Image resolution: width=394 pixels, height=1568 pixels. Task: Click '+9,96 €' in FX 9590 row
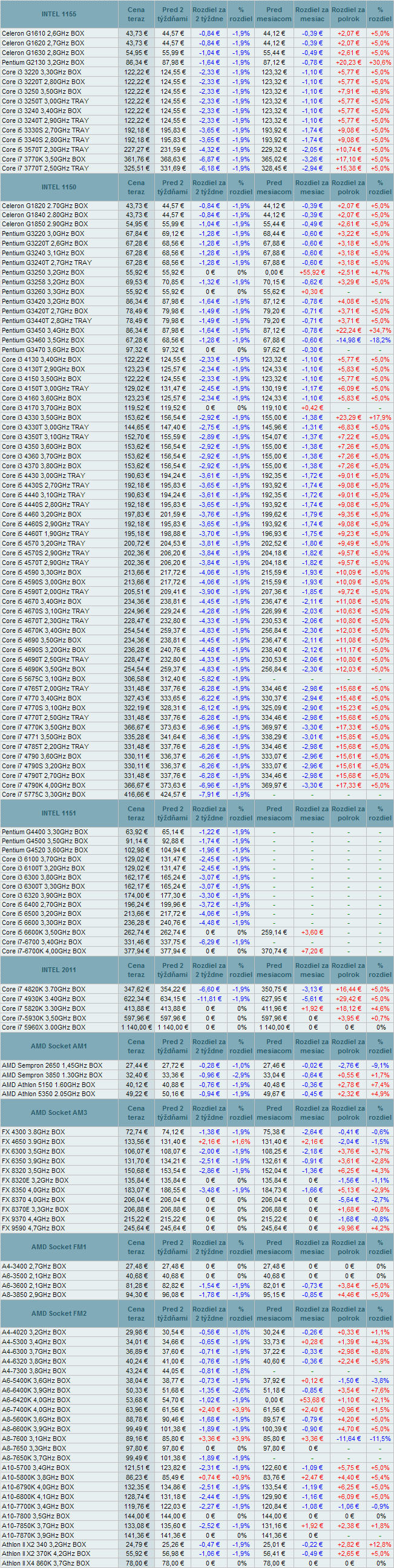tap(349, 1229)
